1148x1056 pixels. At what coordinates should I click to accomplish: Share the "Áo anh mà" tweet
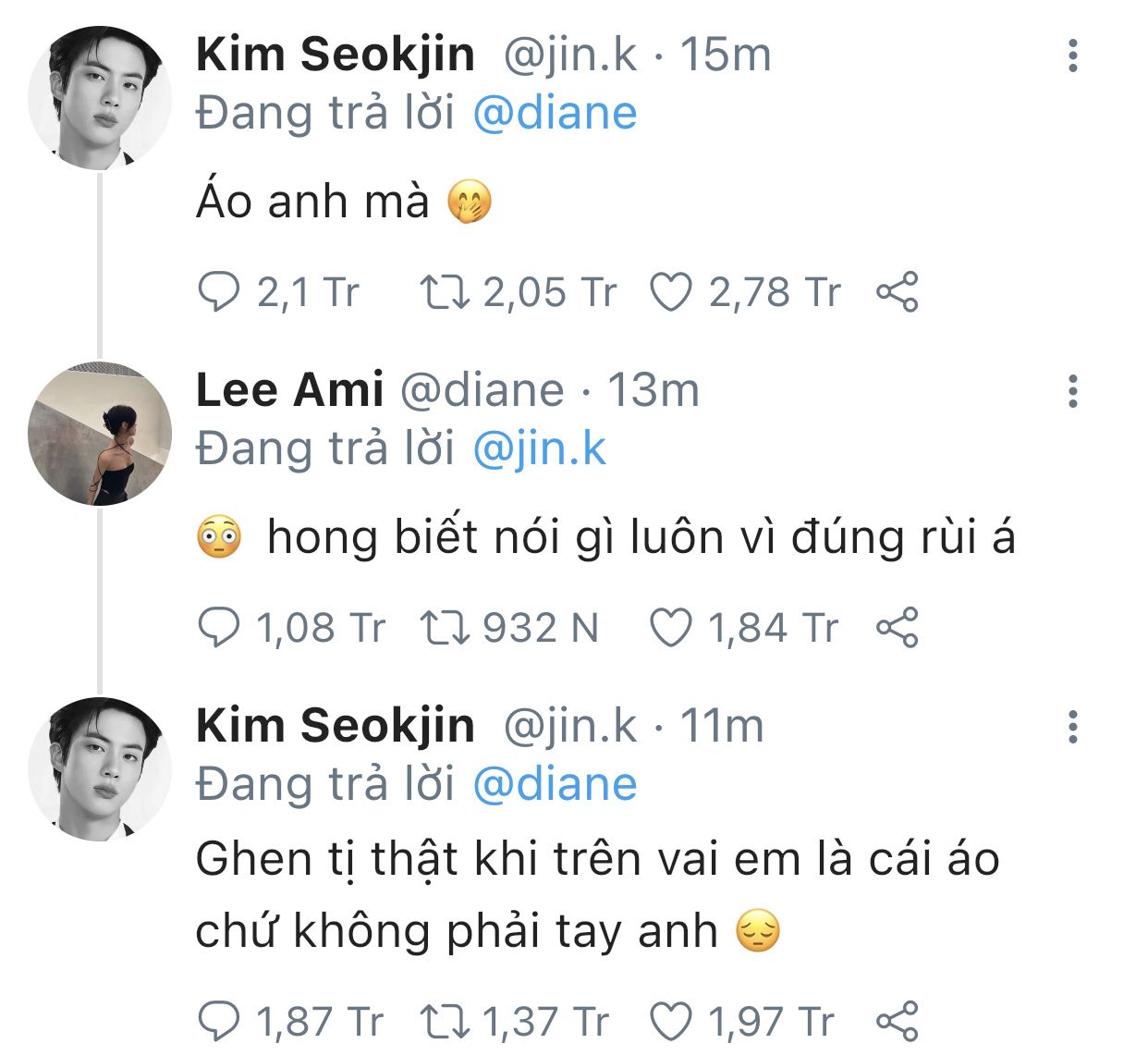[897, 292]
